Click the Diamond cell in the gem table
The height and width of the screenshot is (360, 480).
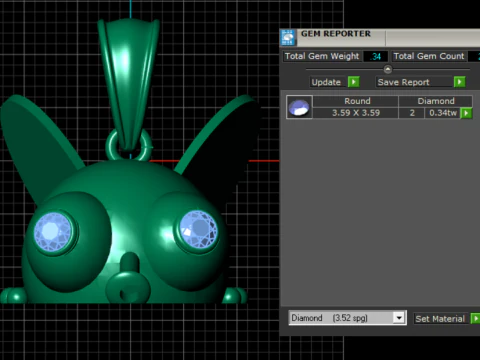[x=436, y=101]
